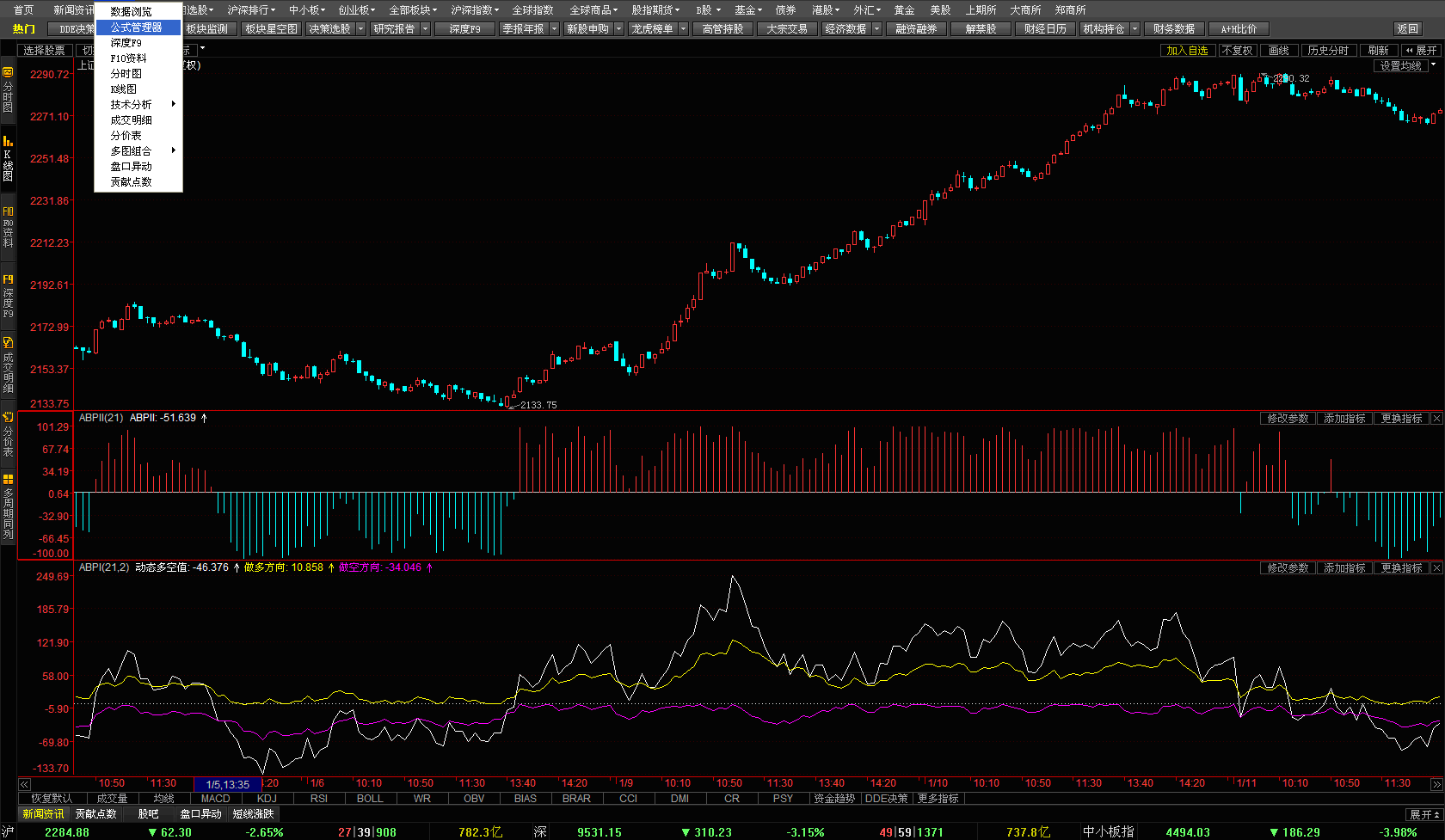
Task: Open 多图组合 submenu
Action: [x=138, y=151]
